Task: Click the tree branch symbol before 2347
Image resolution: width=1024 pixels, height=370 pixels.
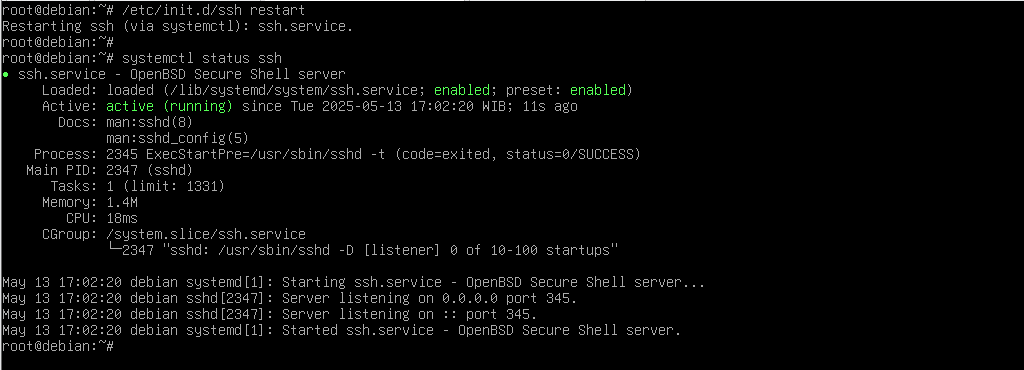Action: [x=114, y=250]
